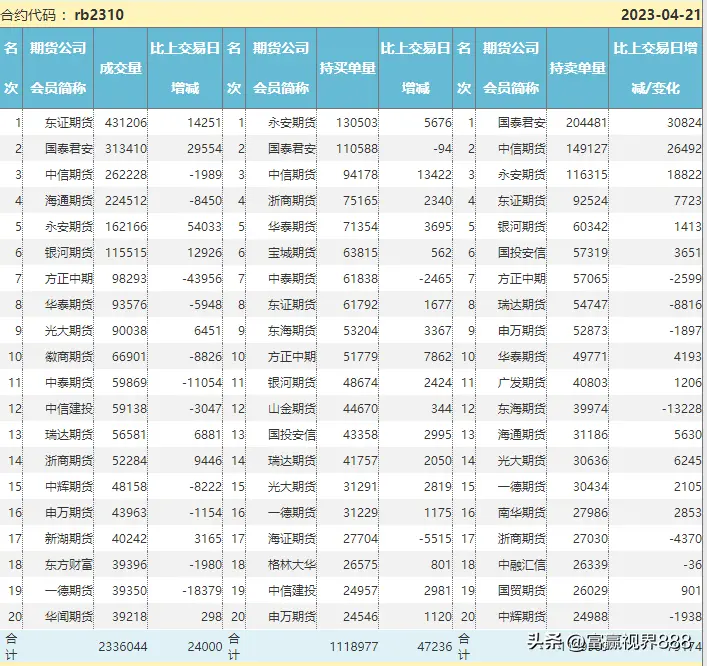Screen dimensions: 707x666
Task: Click 东方财富 member name
Action: 69,565
